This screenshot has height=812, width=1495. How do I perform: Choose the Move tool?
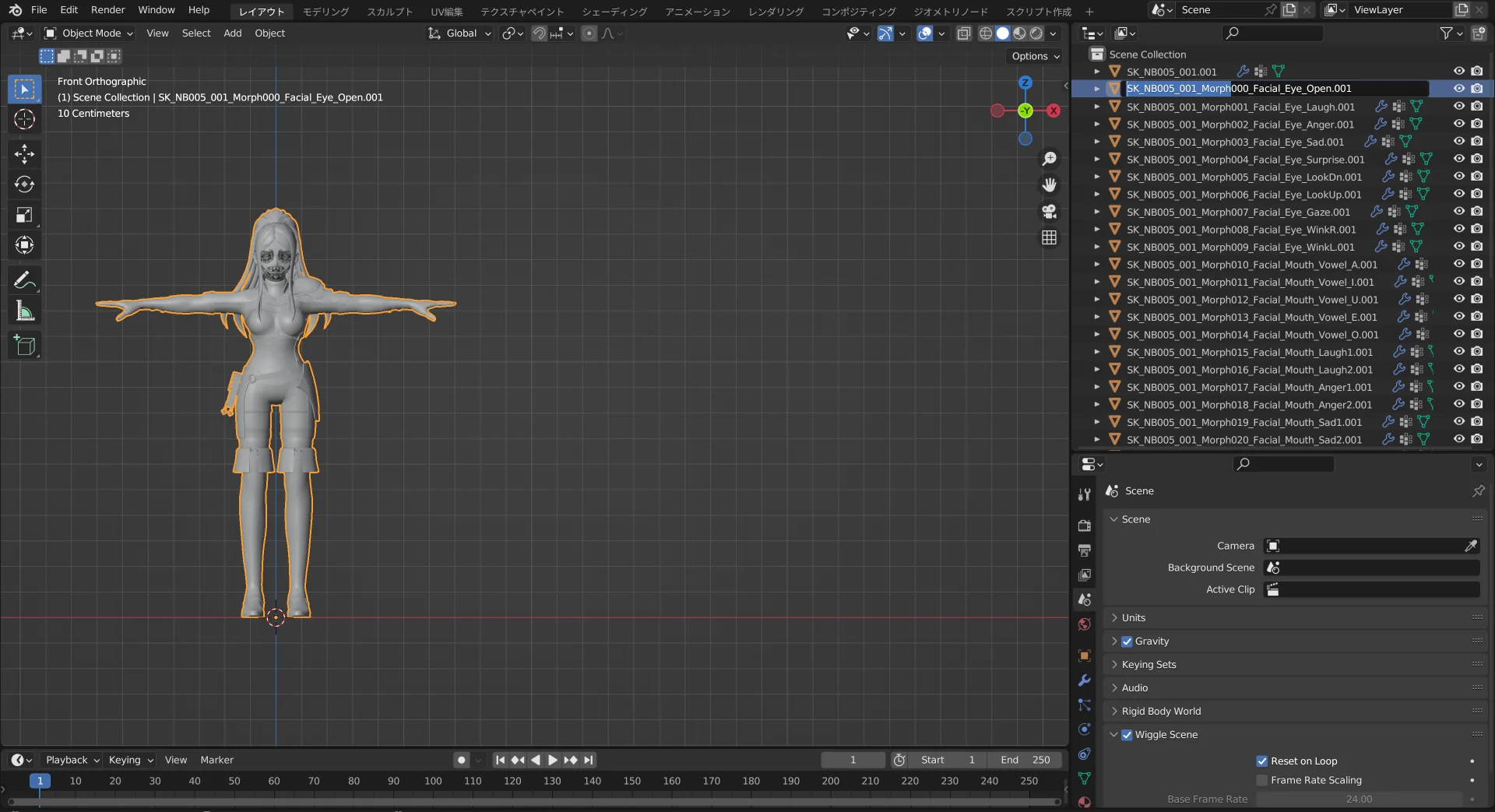click(x=24, y=154)
